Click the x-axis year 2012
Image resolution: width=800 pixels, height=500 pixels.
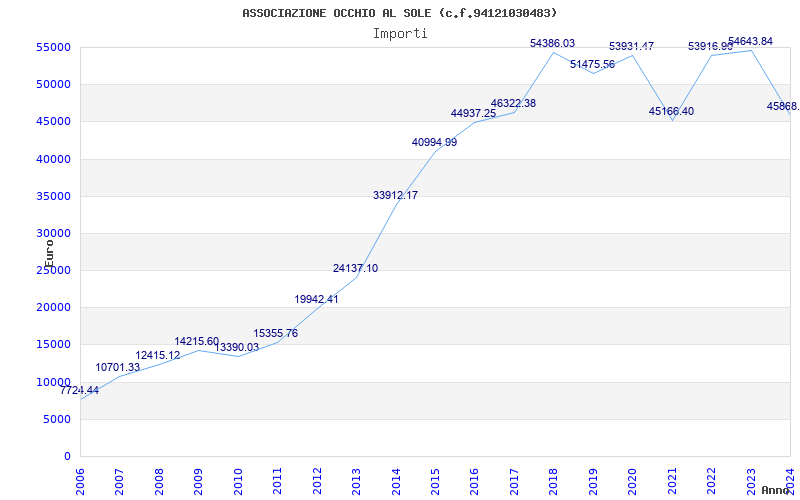pyautogui.click(x=317, y=481)
